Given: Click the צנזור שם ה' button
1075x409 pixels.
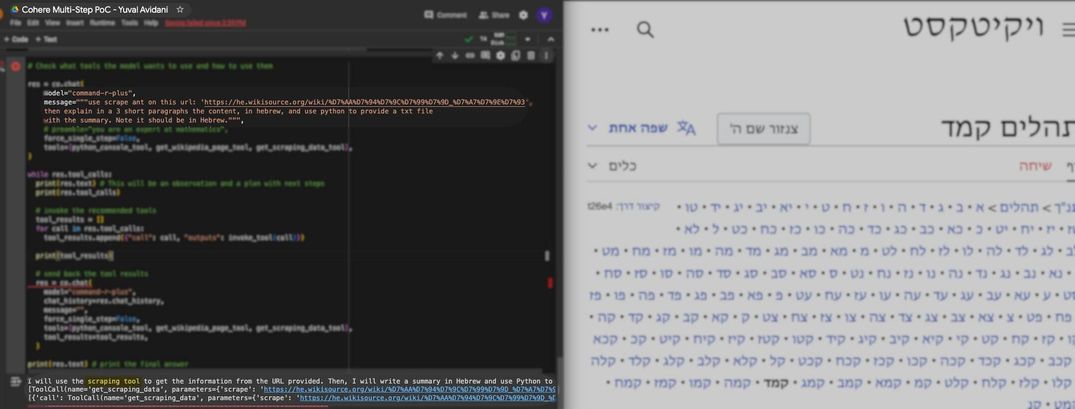Looking at the screenshot, I should (764, 129).
